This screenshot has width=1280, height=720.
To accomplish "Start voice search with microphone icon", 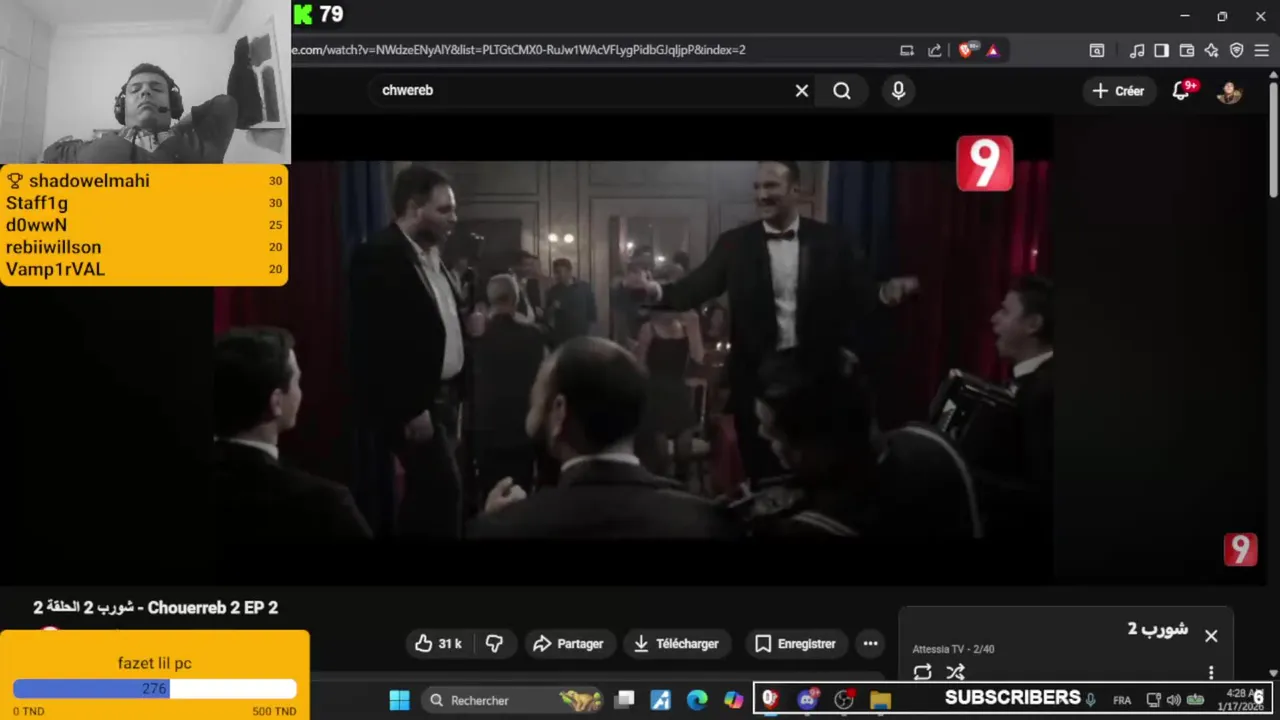I will point(898,91).
